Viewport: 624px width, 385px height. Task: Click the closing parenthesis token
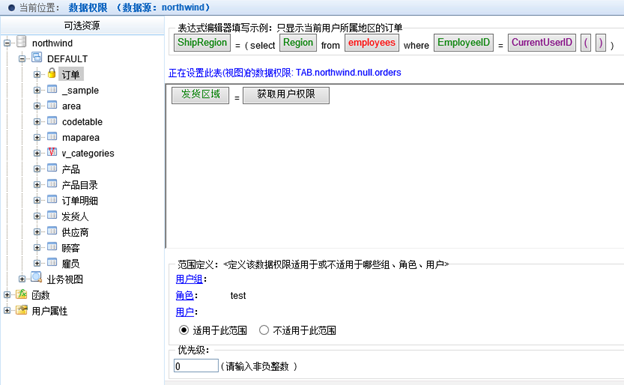tap(601, 43)
